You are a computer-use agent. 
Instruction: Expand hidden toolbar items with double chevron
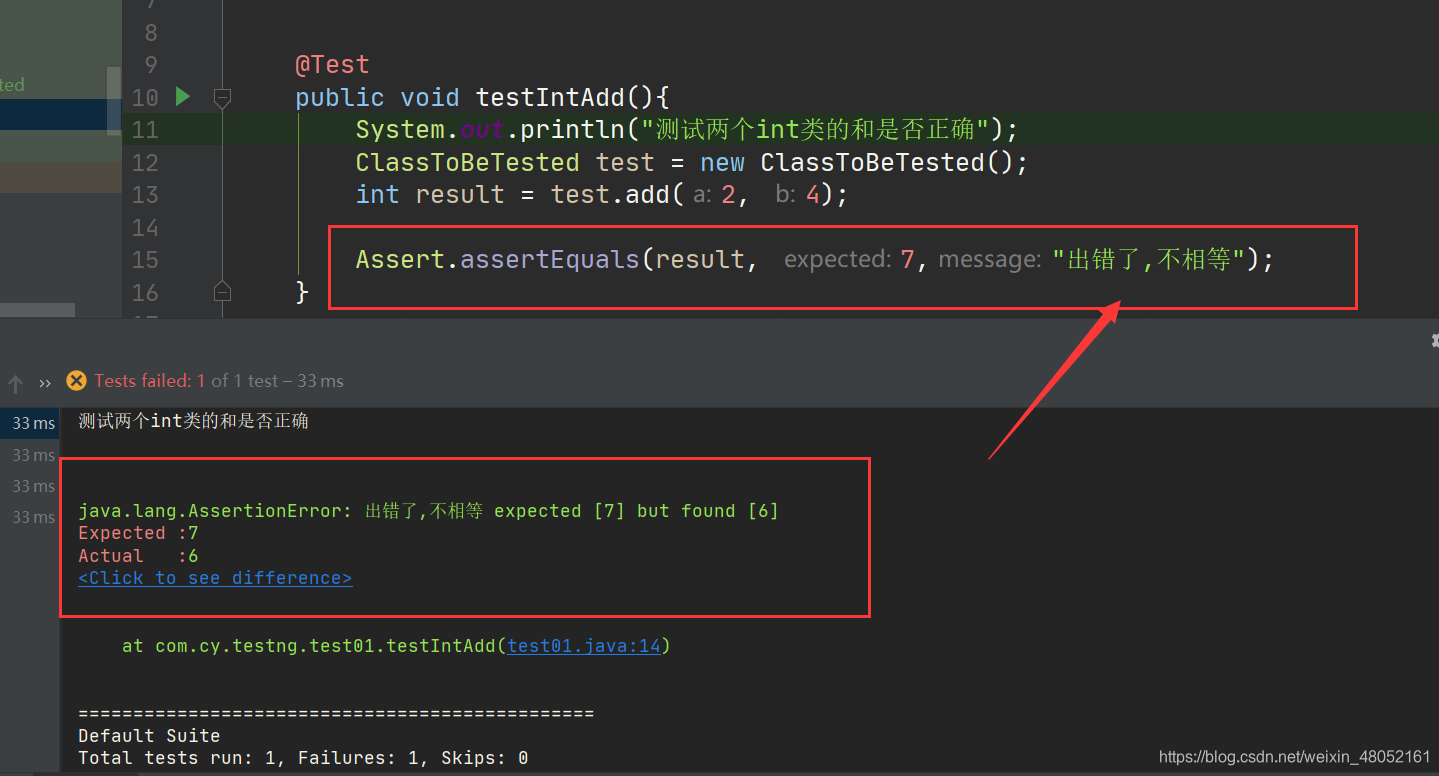(x=45, y=383)
